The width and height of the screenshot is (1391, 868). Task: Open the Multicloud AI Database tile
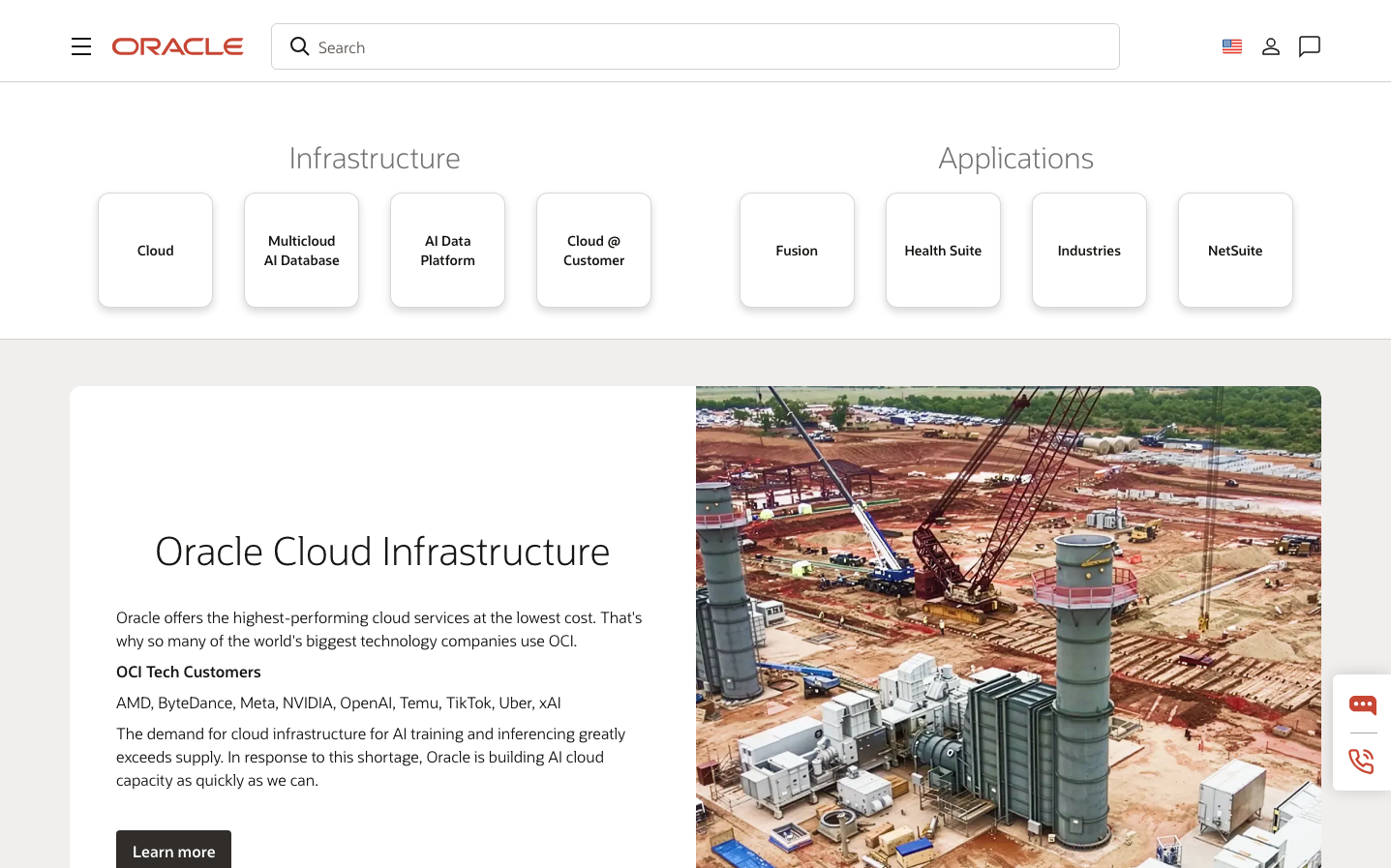[x=301, y=251]
